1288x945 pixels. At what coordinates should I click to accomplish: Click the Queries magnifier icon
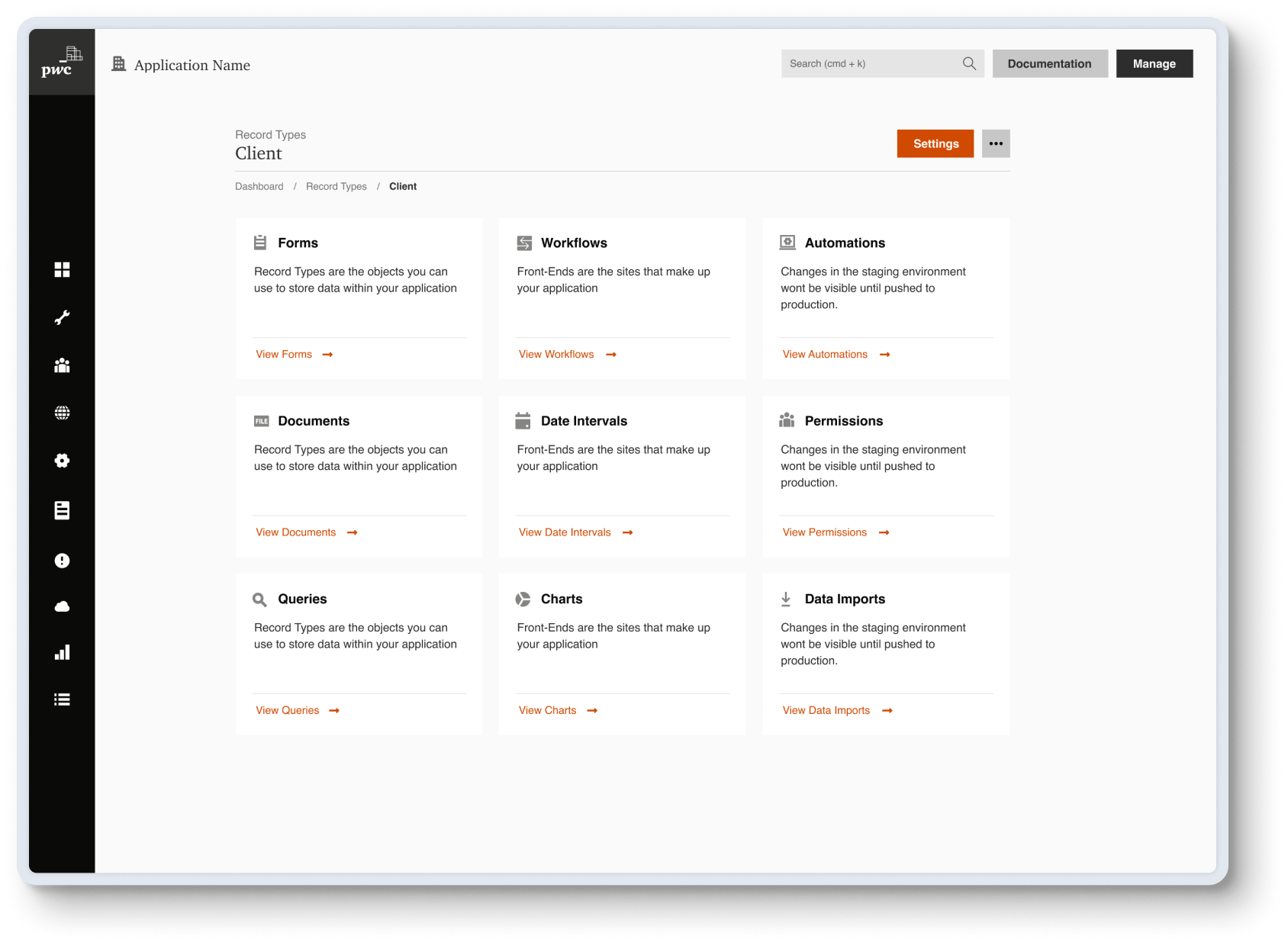pos(259,599)
